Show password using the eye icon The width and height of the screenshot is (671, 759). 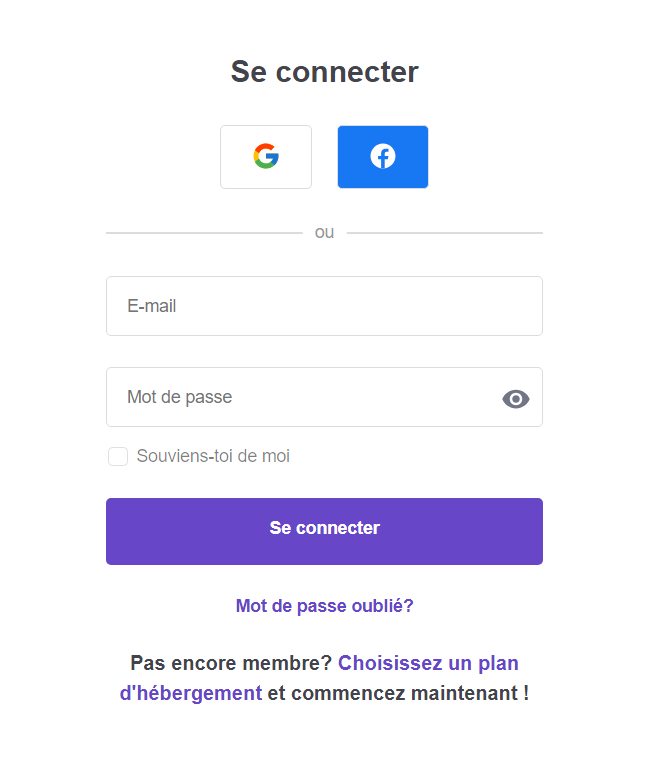point(516,399)
